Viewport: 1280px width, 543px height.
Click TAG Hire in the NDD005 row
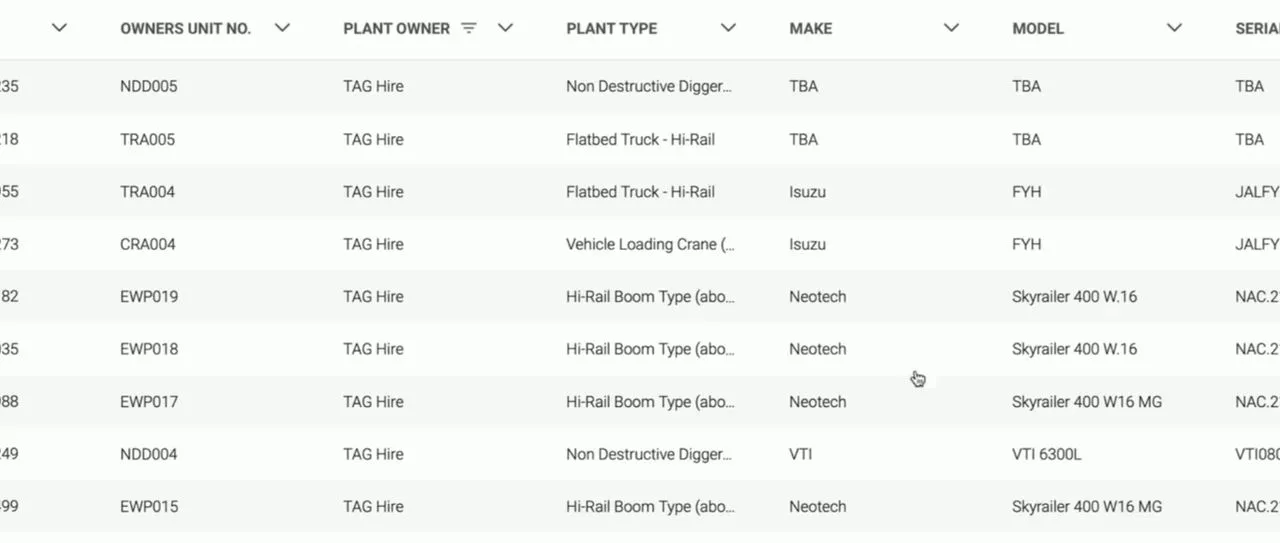pos(373,86)
